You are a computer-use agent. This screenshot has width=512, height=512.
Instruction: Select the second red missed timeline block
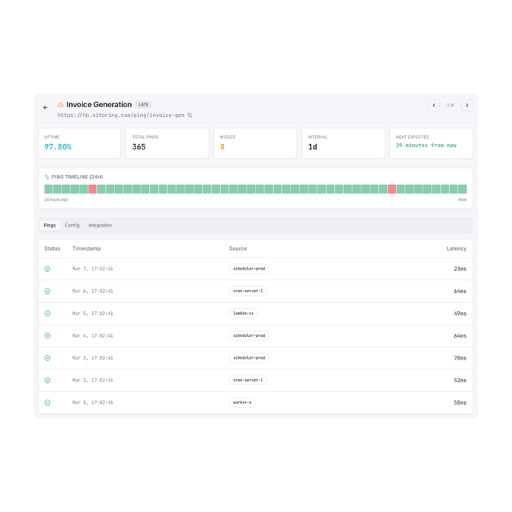click(x=392, y=189)
